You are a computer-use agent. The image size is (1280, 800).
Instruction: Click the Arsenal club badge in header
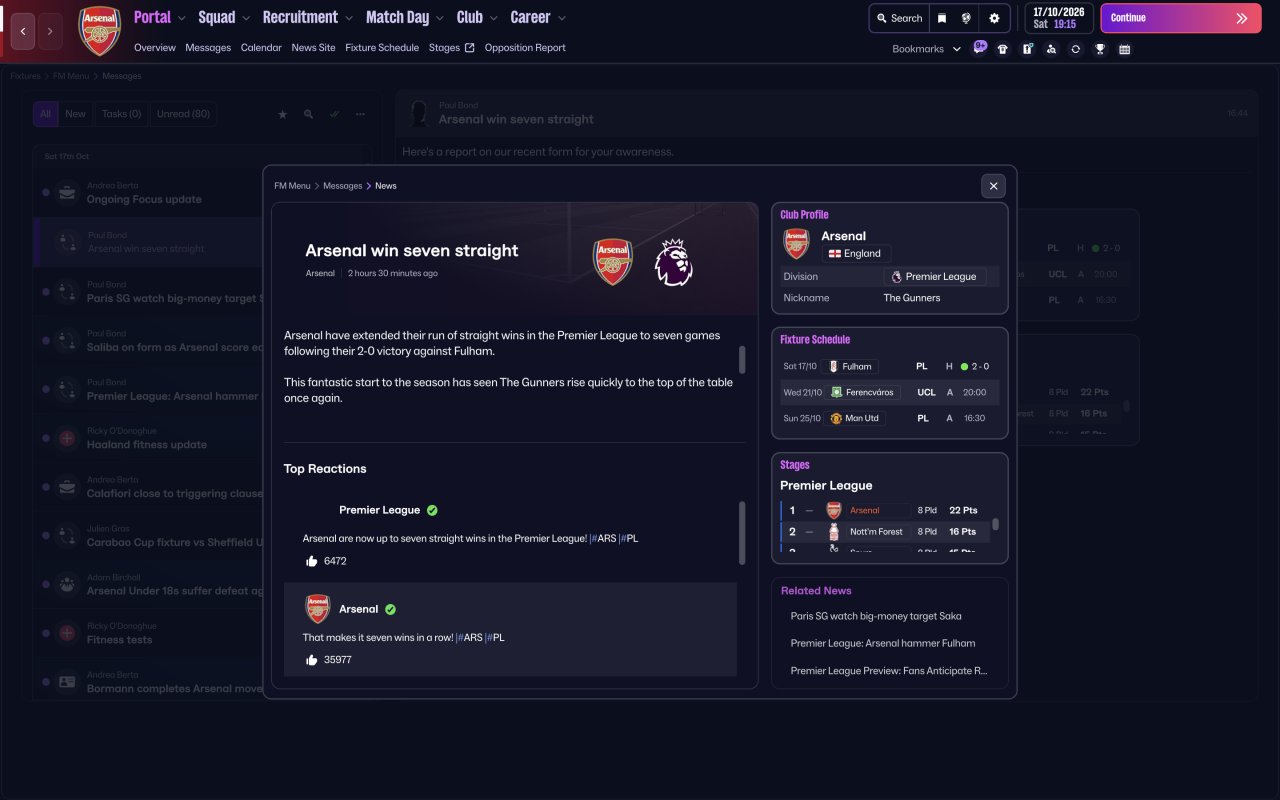(99, 30)
